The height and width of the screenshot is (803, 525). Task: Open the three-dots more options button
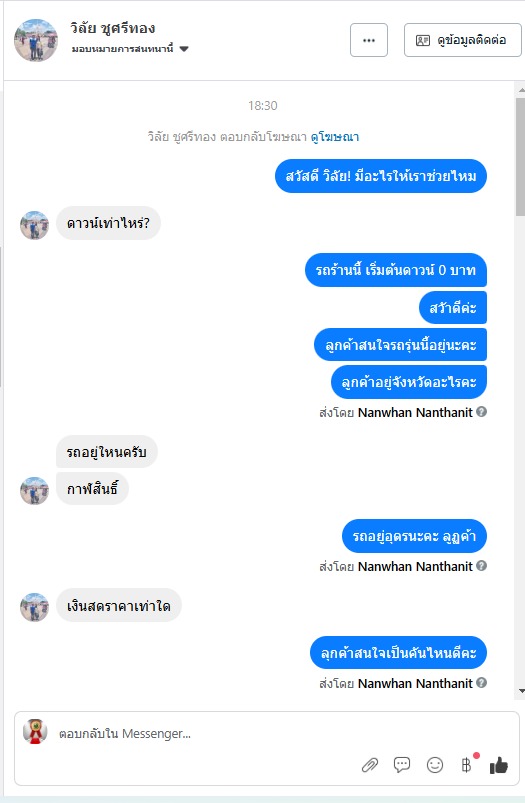point(369,40)
